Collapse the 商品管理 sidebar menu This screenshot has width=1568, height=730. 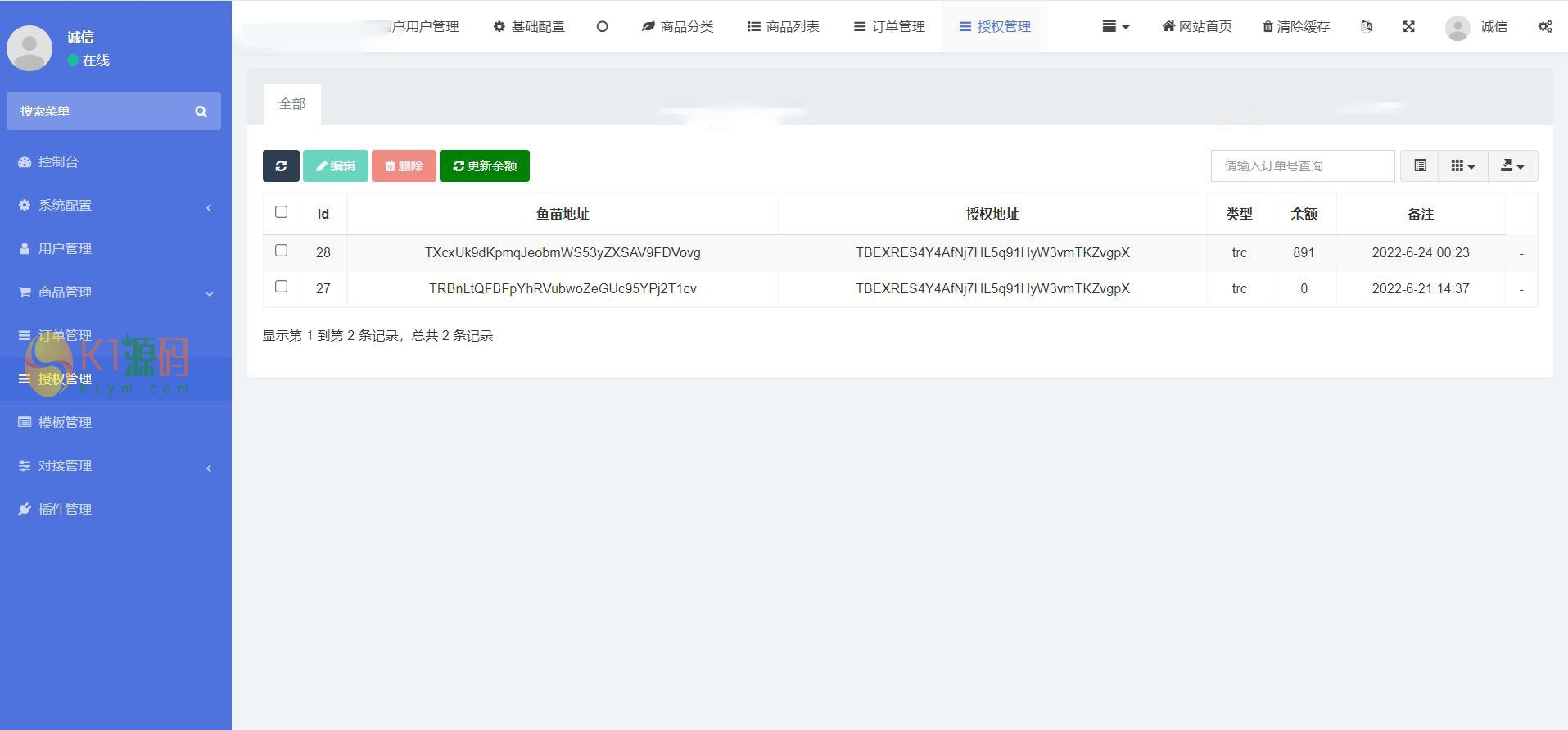115,292
